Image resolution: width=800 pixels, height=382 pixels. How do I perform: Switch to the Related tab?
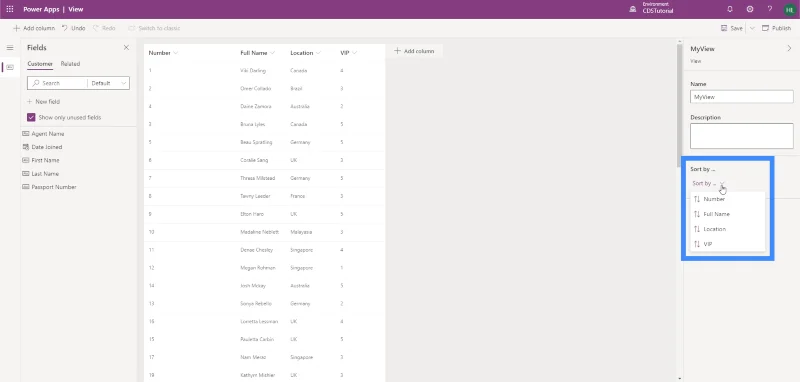click(70, 64)
